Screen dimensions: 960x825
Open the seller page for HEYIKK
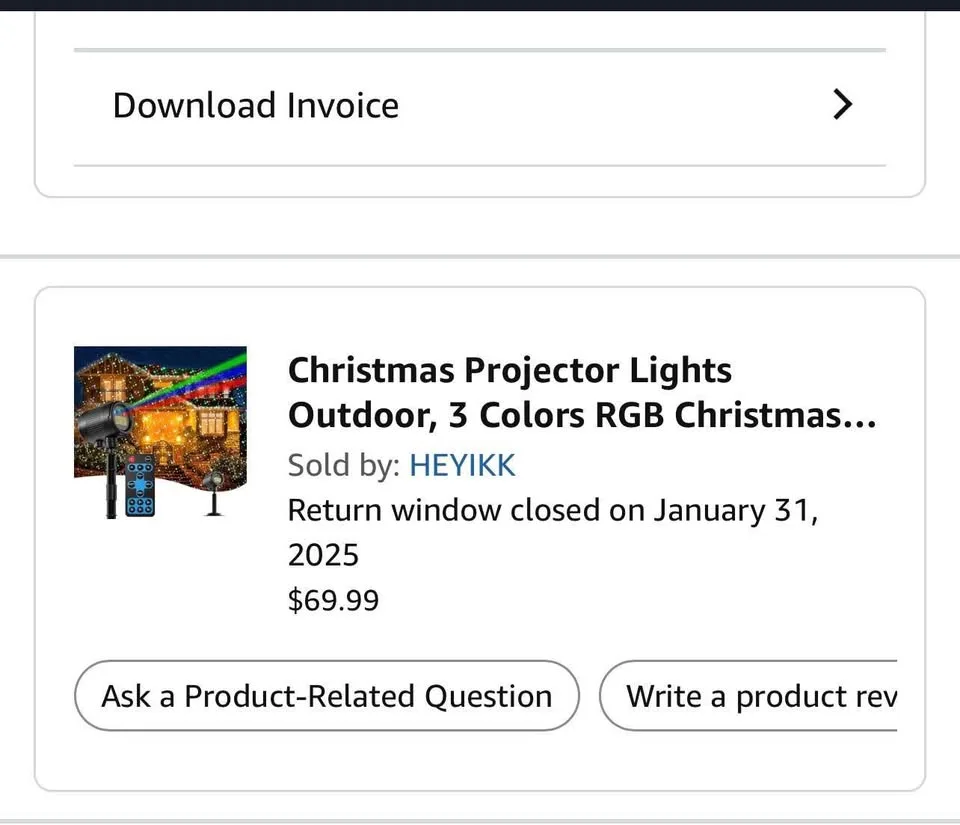(462, 465)
